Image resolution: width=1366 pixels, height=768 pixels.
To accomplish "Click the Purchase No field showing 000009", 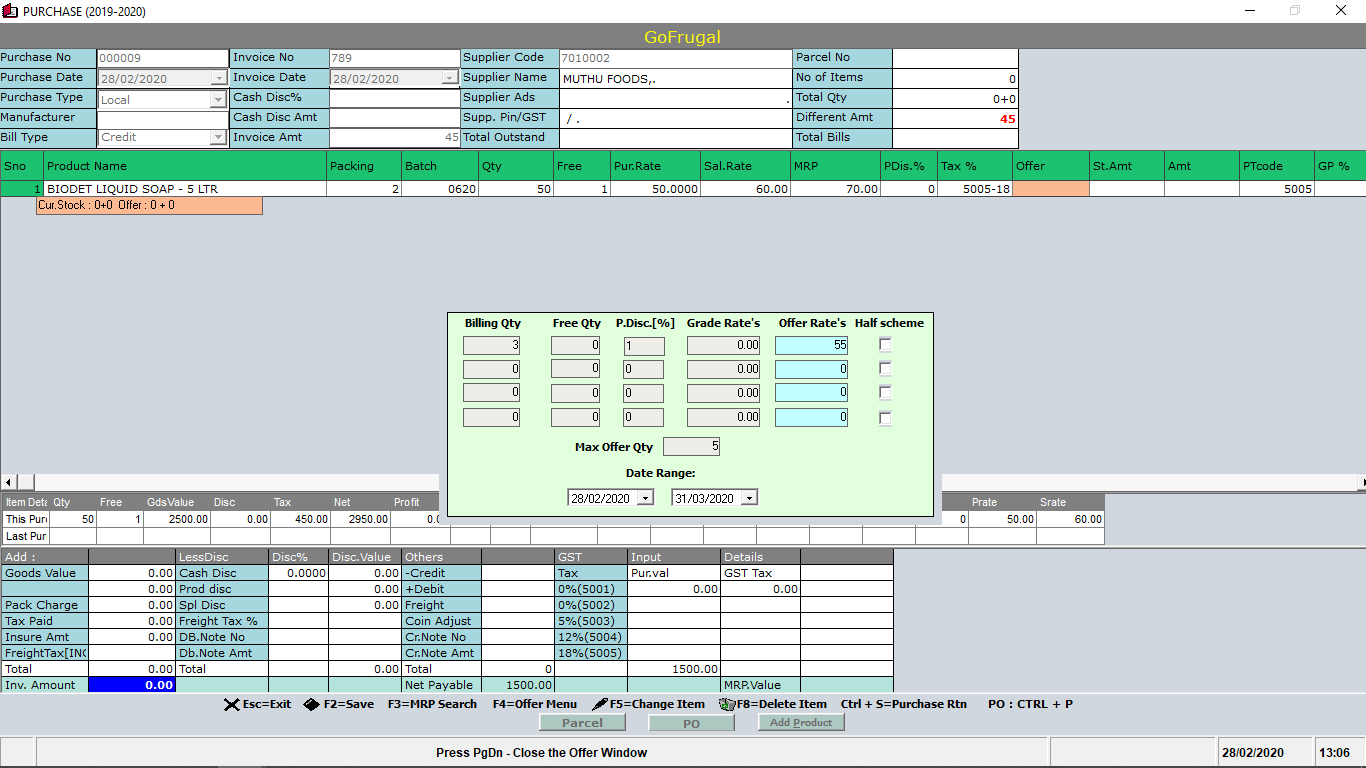I will (162, 58).
